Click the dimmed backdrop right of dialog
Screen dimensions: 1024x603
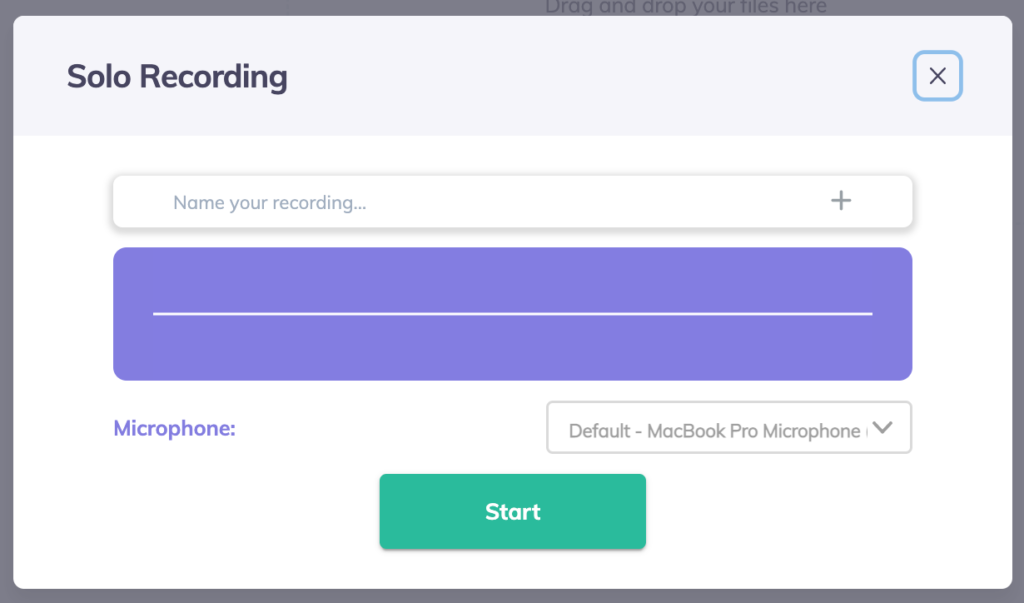1018,300
